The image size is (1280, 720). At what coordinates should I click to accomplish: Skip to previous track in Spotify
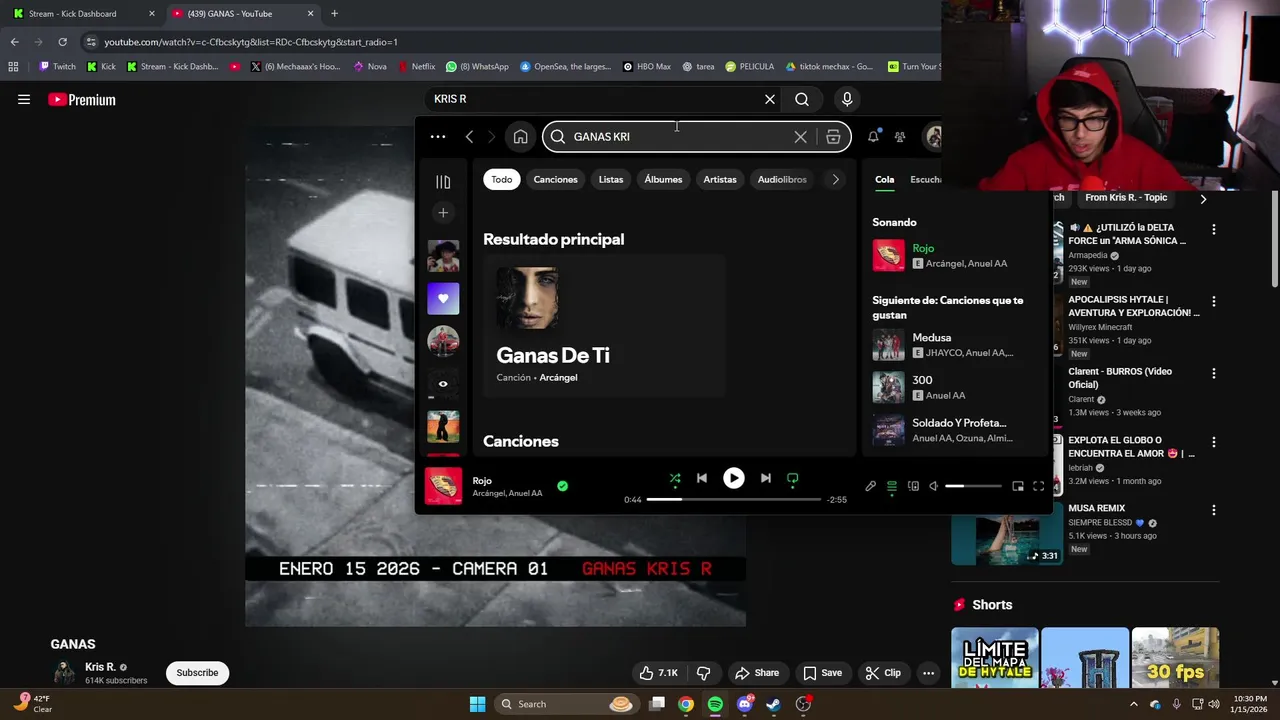click(702, 478)
